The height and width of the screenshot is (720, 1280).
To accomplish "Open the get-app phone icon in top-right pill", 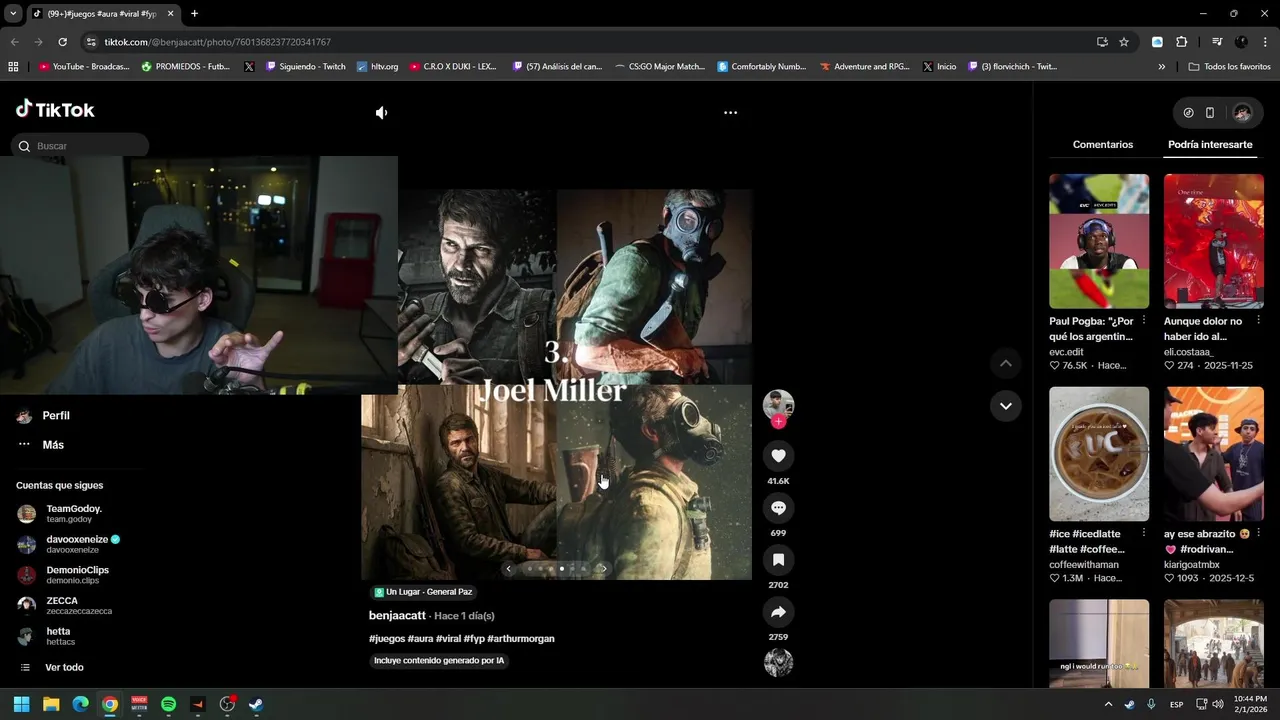I will click(x=1210, y=113).
